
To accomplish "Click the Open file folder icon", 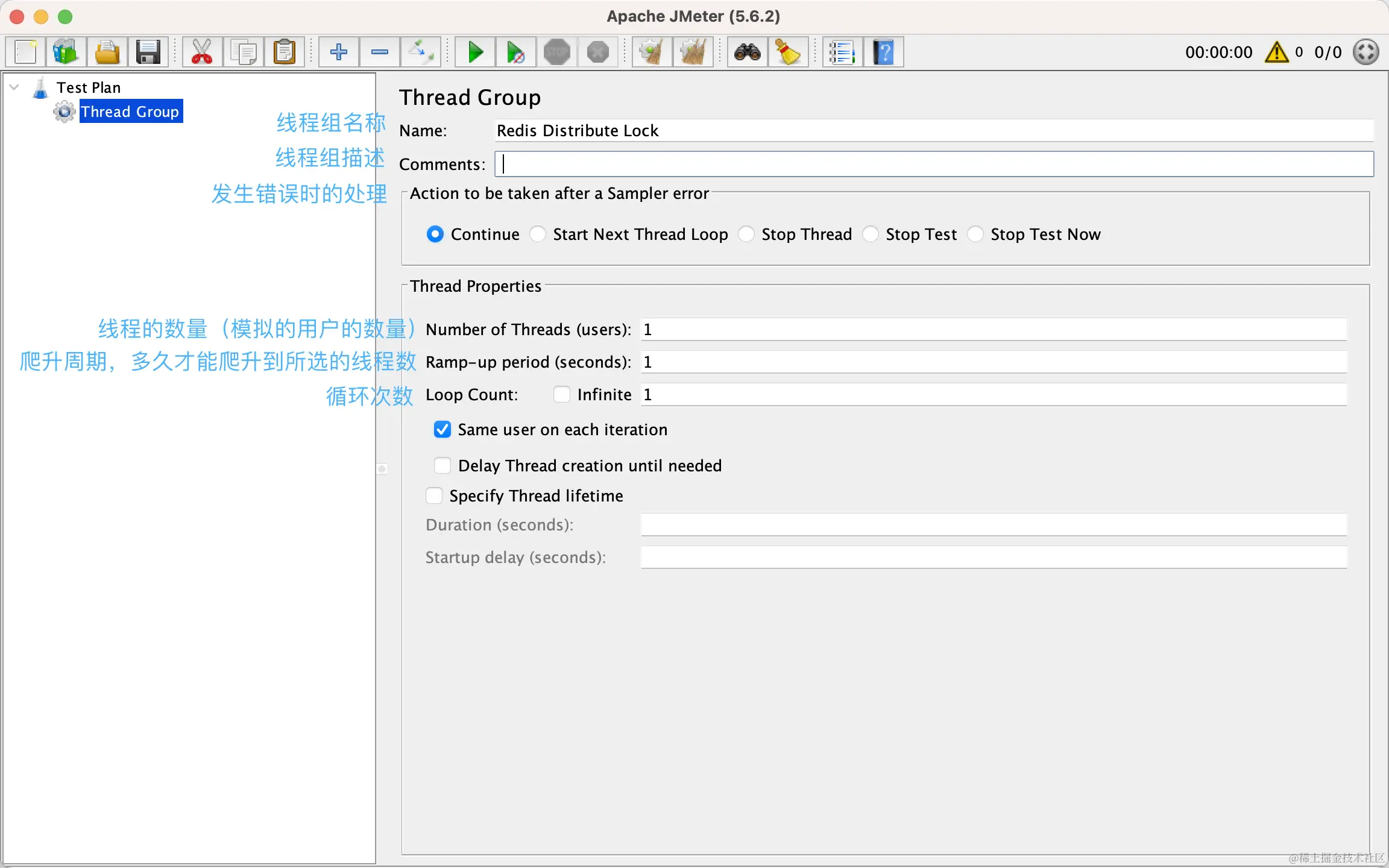I will click(107, 52).
